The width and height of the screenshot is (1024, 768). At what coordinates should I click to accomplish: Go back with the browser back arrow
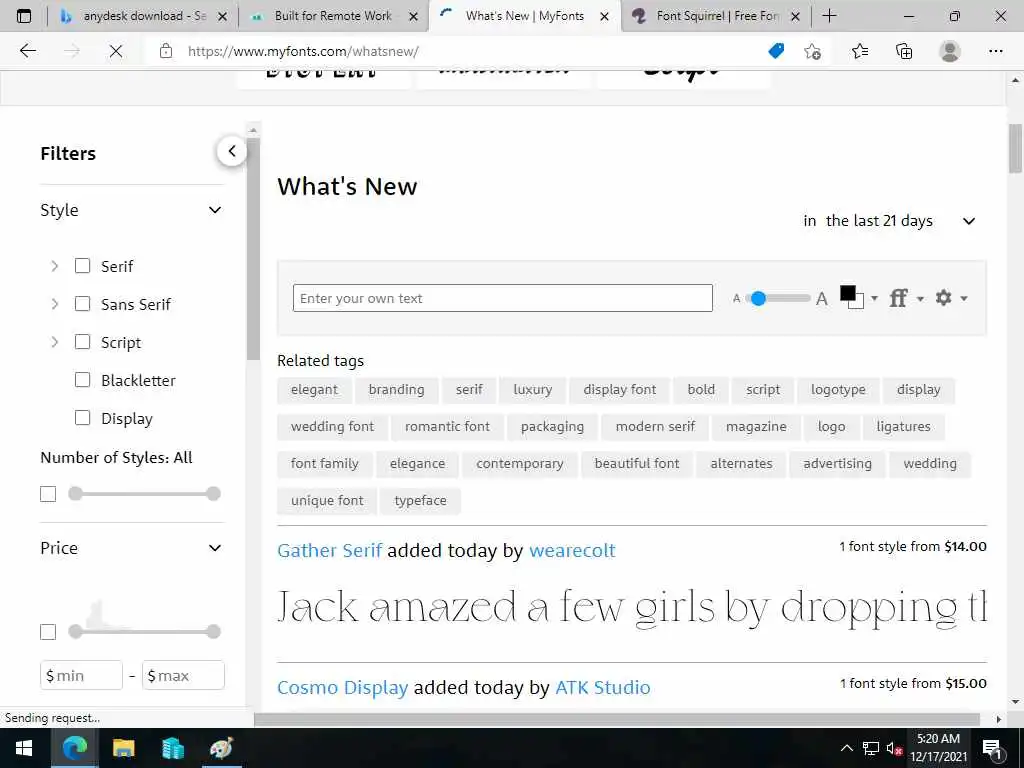point(27,51)
